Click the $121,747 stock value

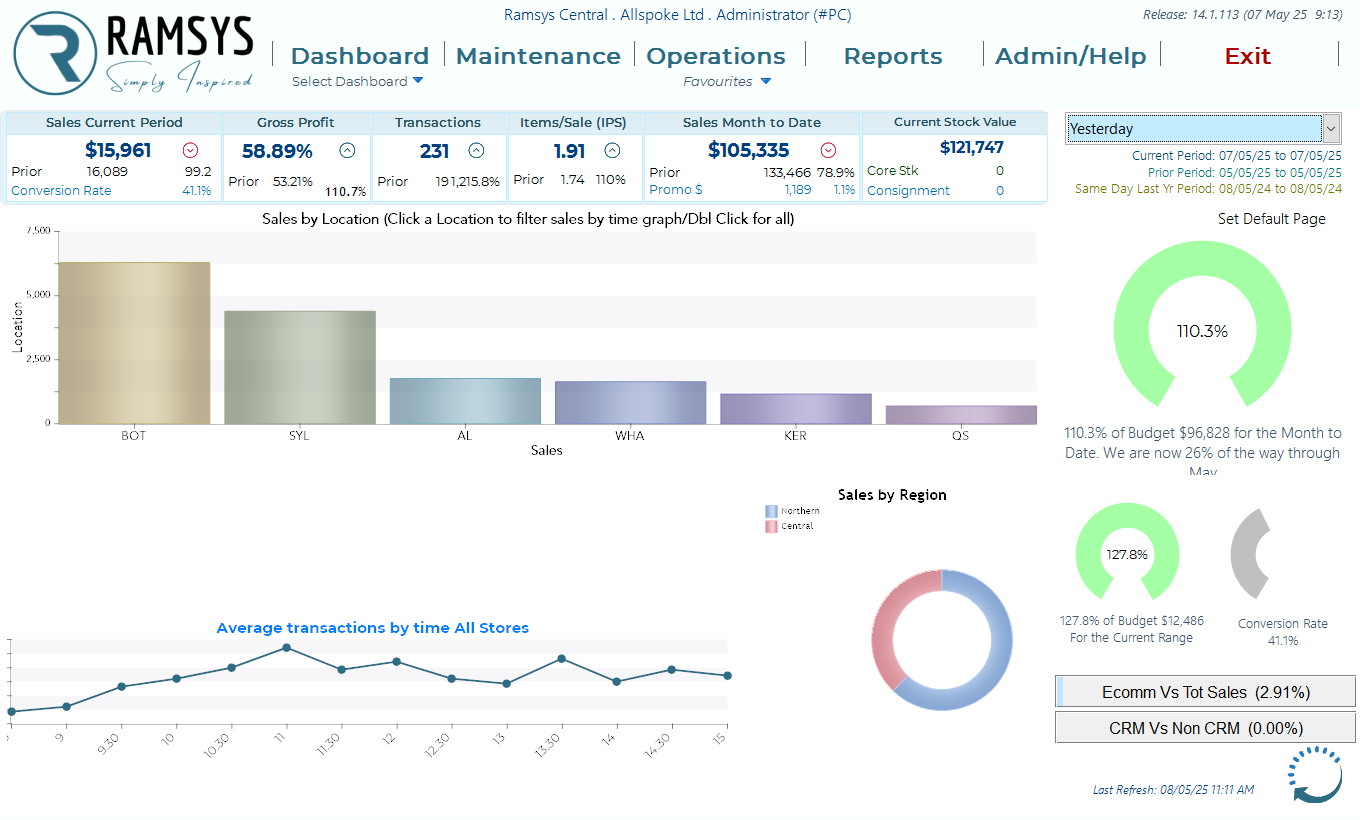972,148
